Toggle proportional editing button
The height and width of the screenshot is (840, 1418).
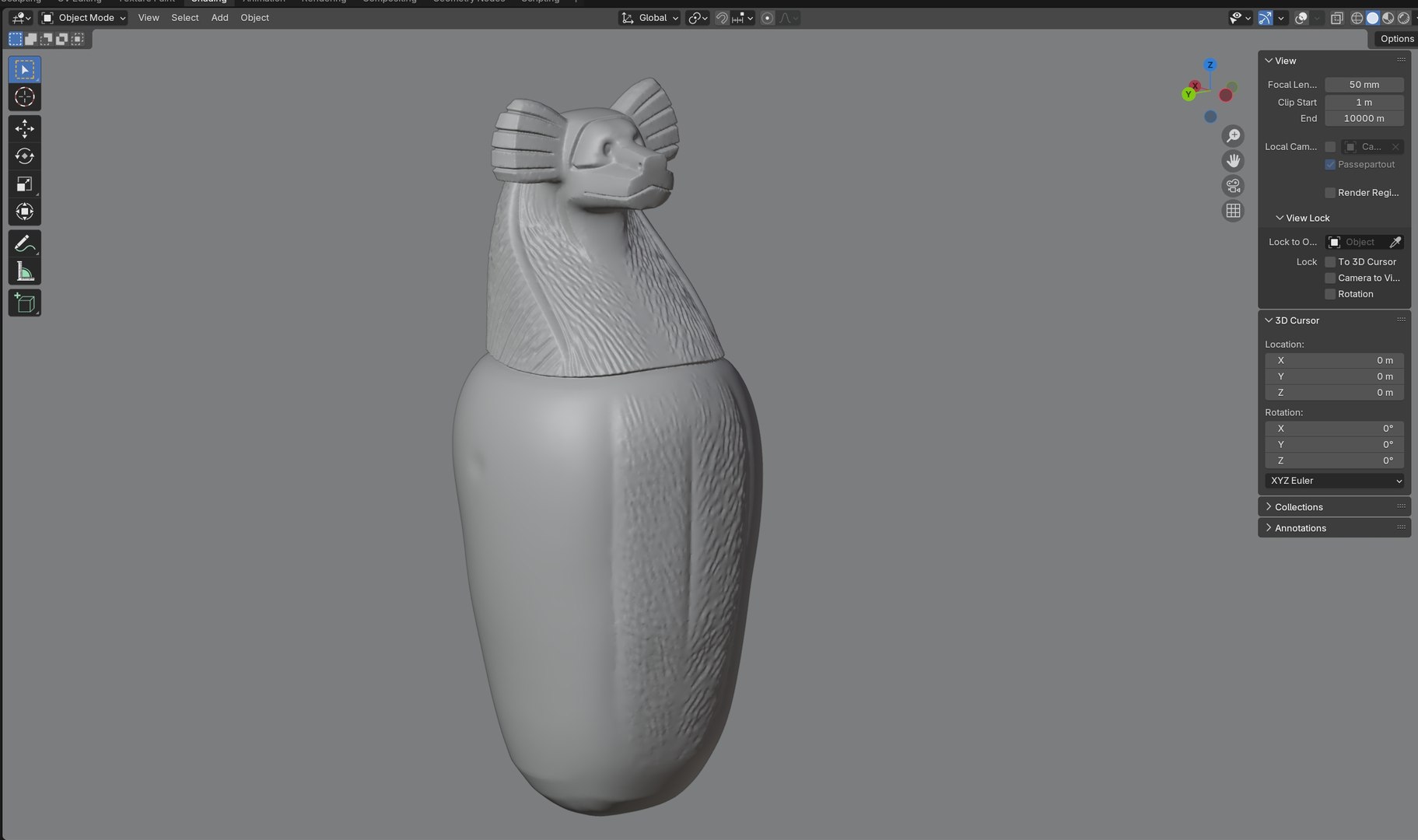tap(768, 18)
